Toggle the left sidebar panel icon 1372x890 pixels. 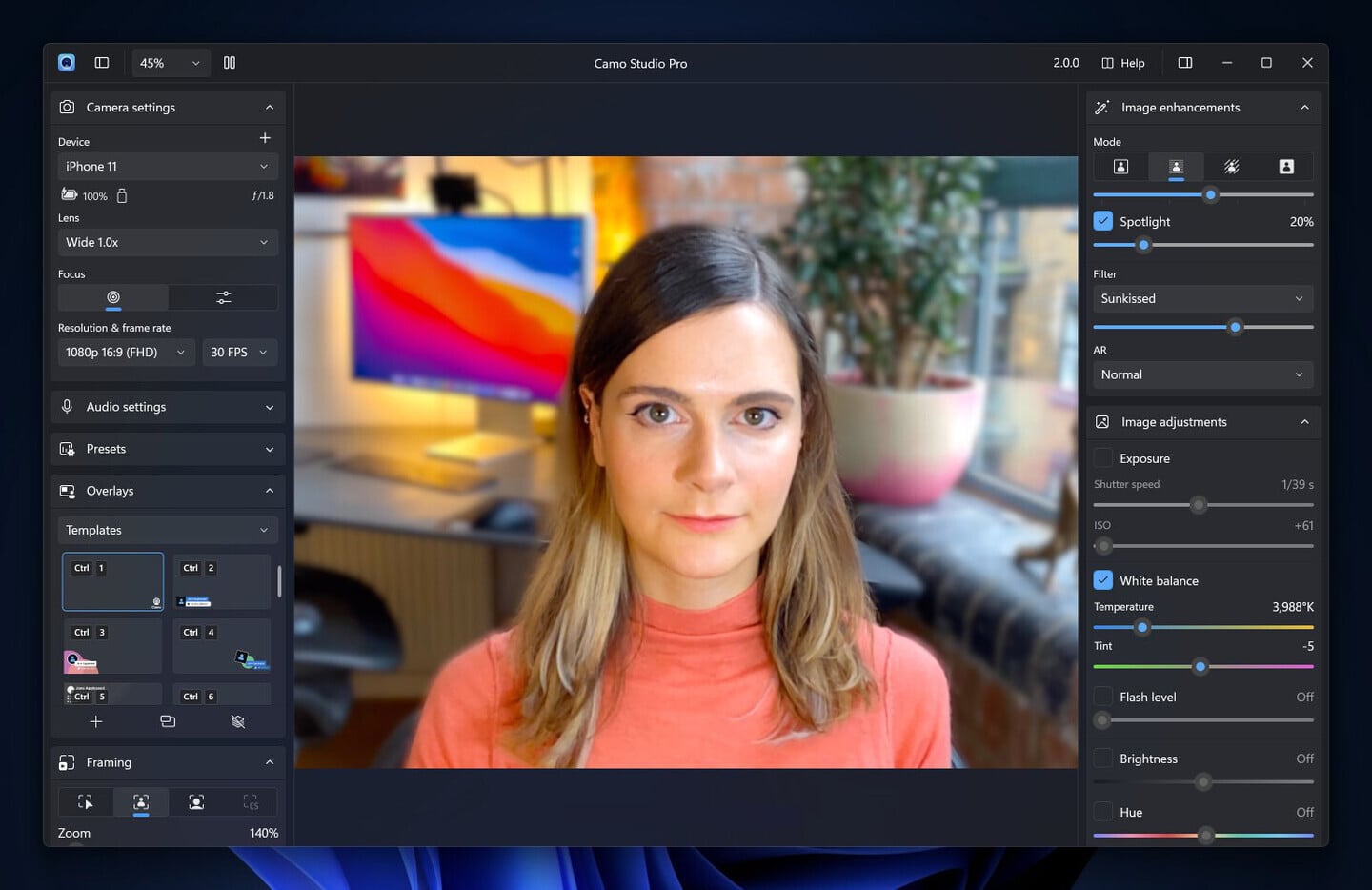pos(102,63)
